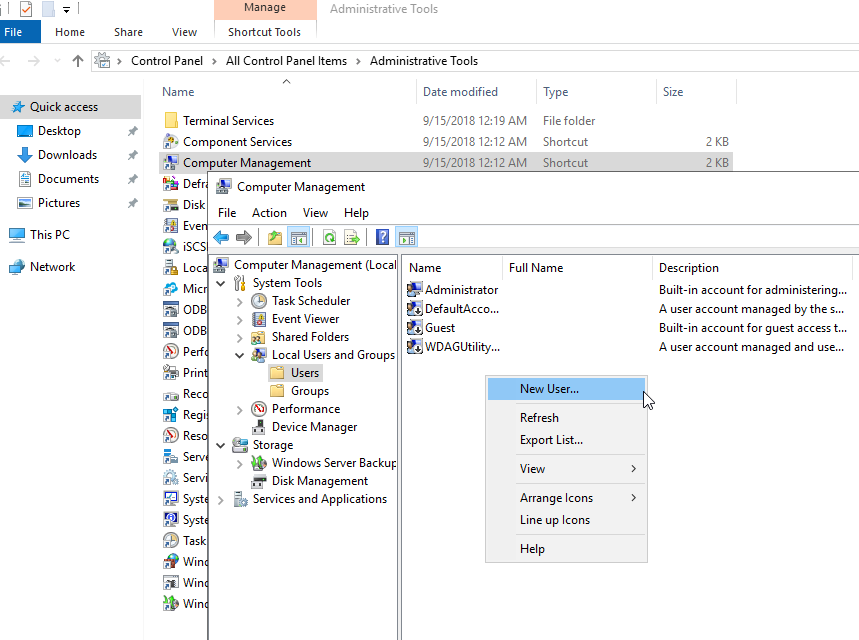This screenshot has height=640, width=859.
Task: Click the Component Services shortcut icon
Action: click(x=171, y=142)
